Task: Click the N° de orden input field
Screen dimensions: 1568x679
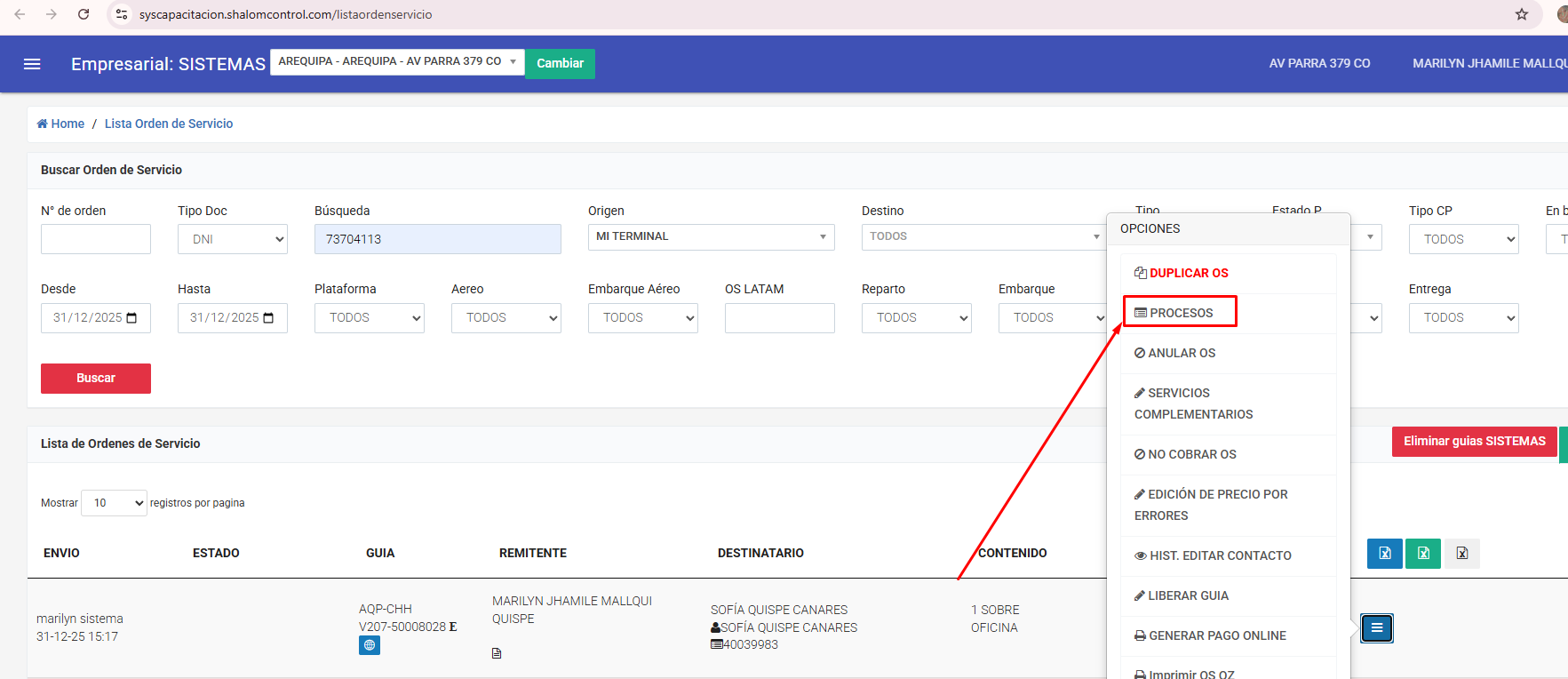Action: 96,239
